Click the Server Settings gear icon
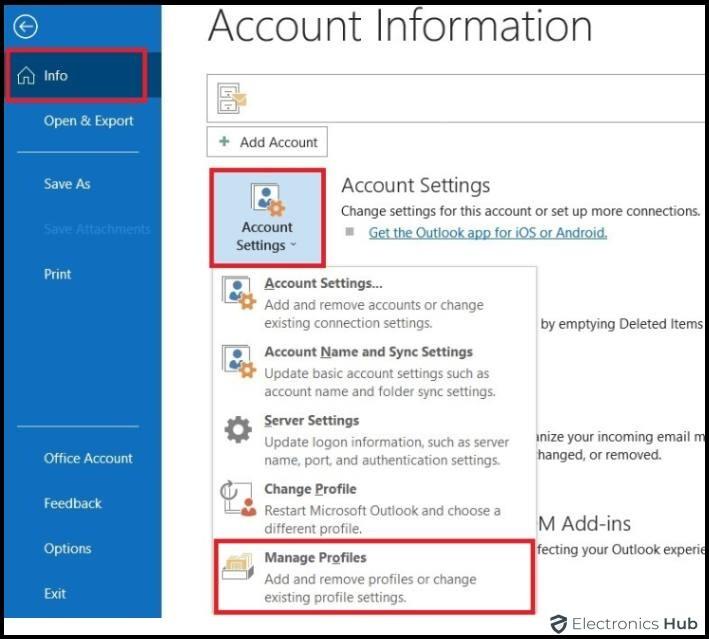This screenshot has height=639, width=709. coord(238,431)
